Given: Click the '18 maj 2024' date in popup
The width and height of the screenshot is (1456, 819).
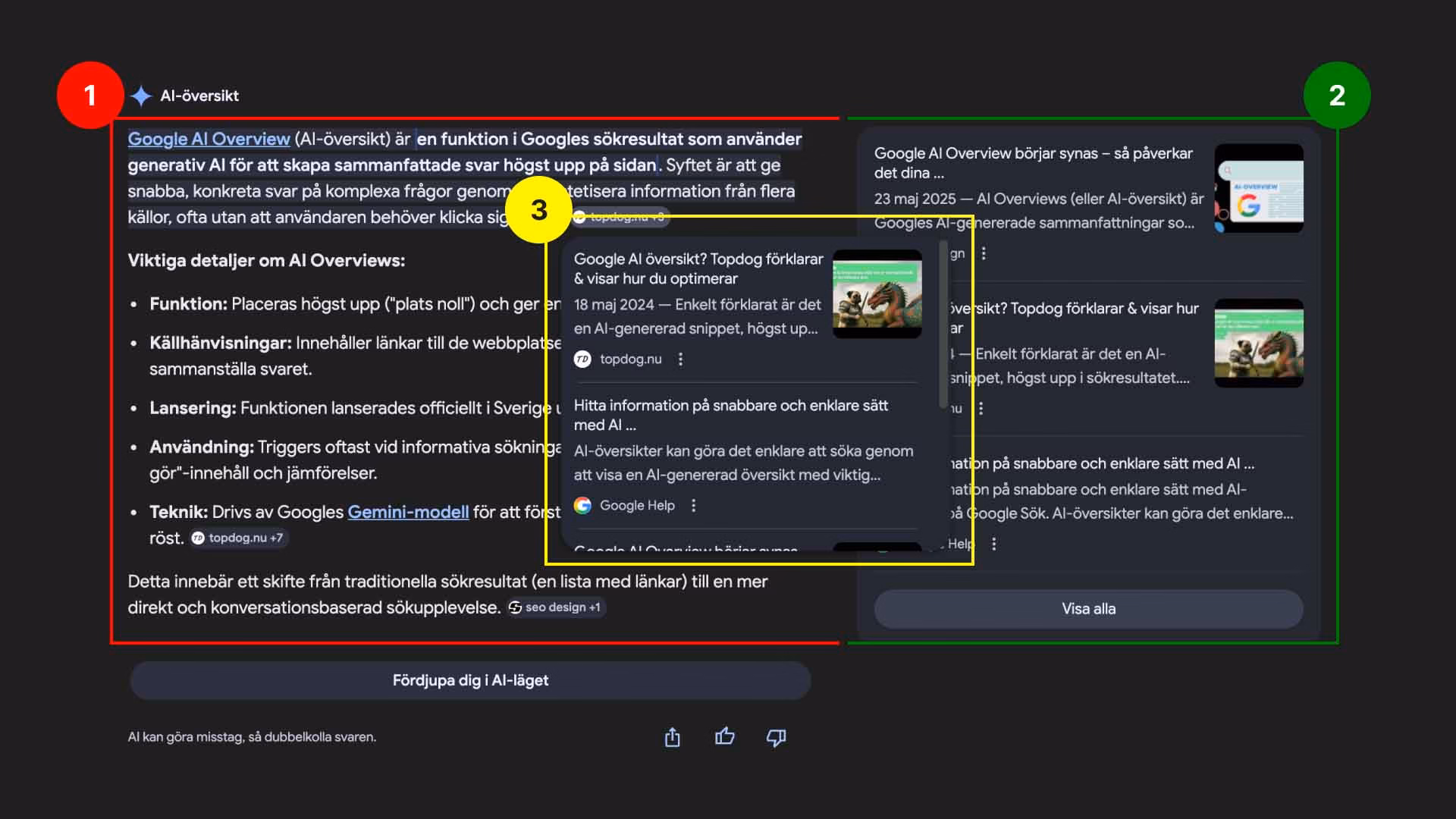Looking at the screenshot, I should point(613,305).
